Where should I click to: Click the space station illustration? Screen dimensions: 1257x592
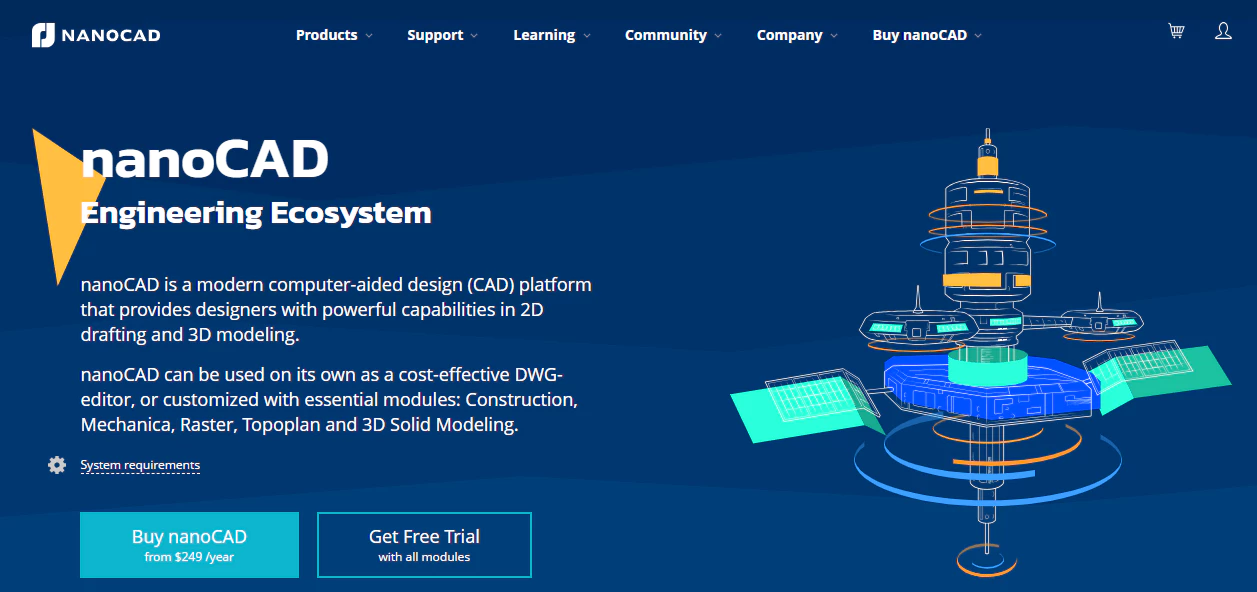point(980,352)
